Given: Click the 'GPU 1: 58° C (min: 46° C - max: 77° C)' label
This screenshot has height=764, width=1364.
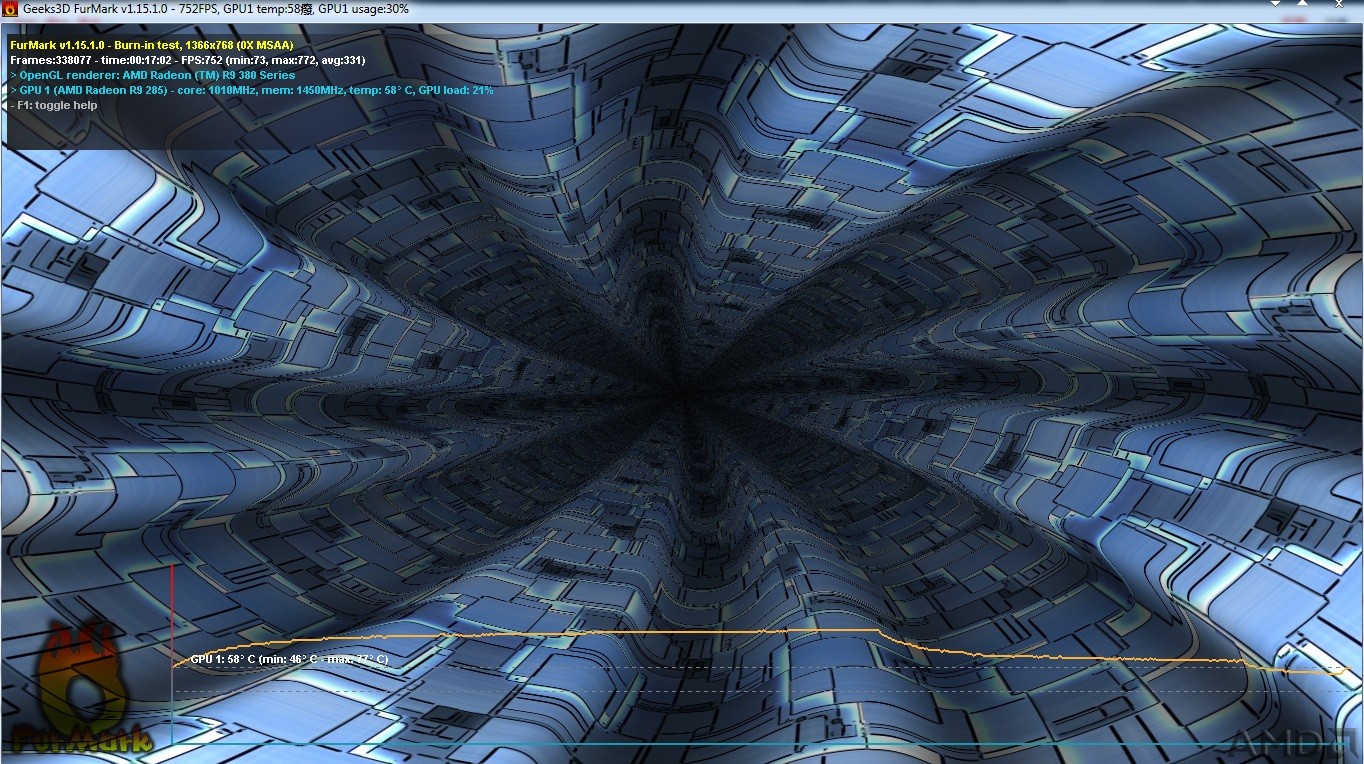Looking at the screenshot, I should coord(289,660).
